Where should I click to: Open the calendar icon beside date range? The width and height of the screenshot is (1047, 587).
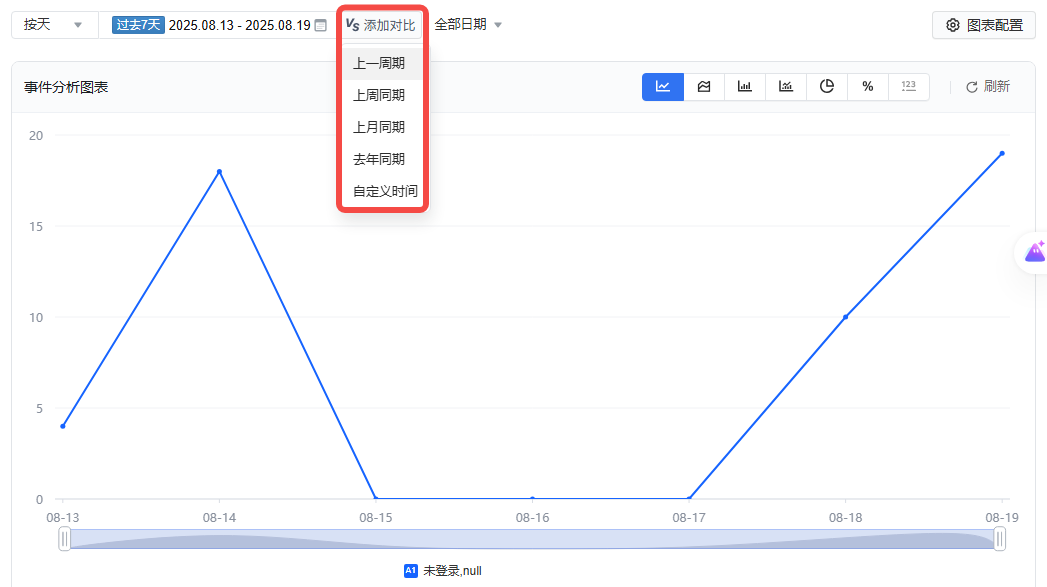click(321, 25)
